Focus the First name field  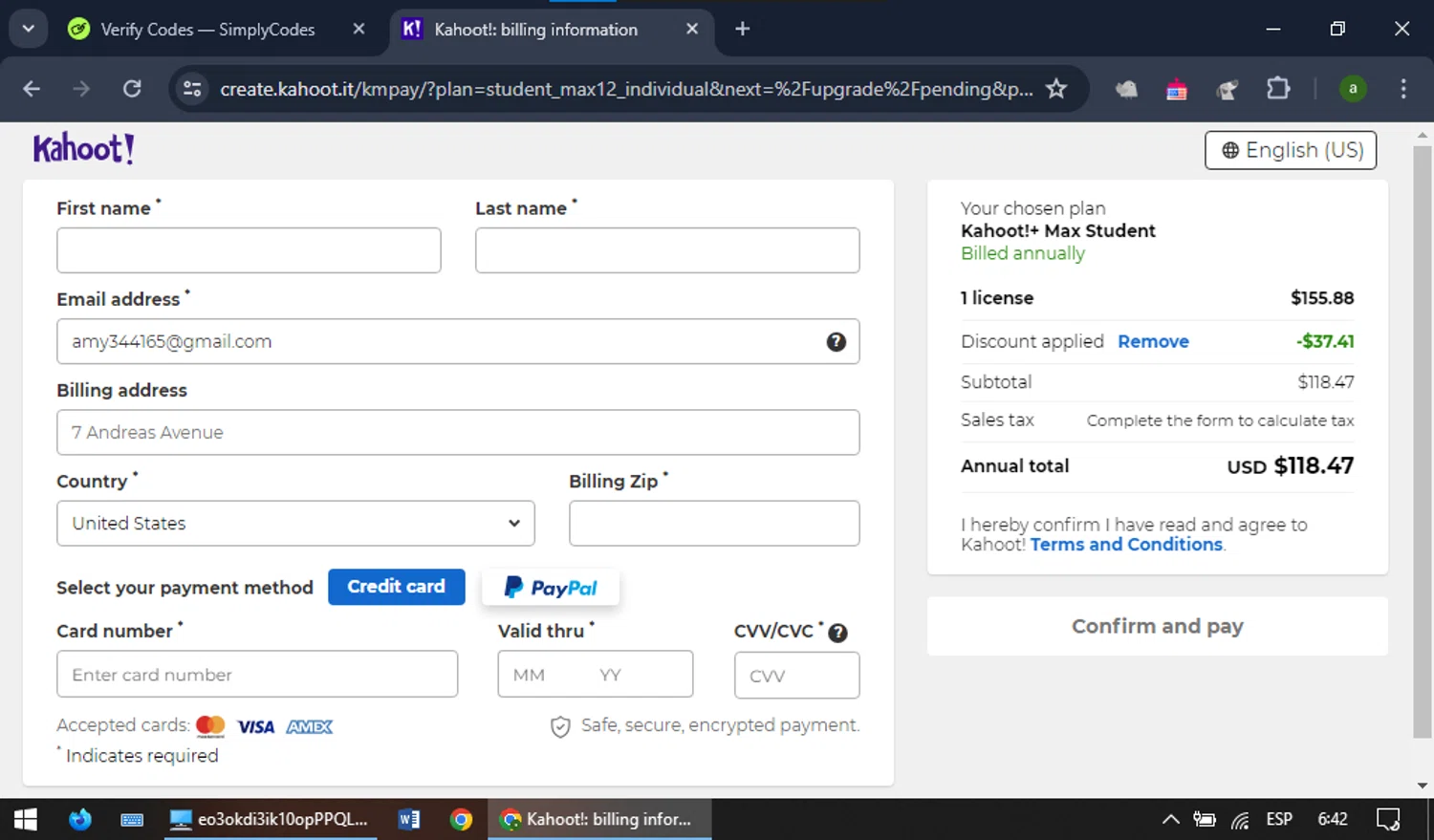click(249, 250)
